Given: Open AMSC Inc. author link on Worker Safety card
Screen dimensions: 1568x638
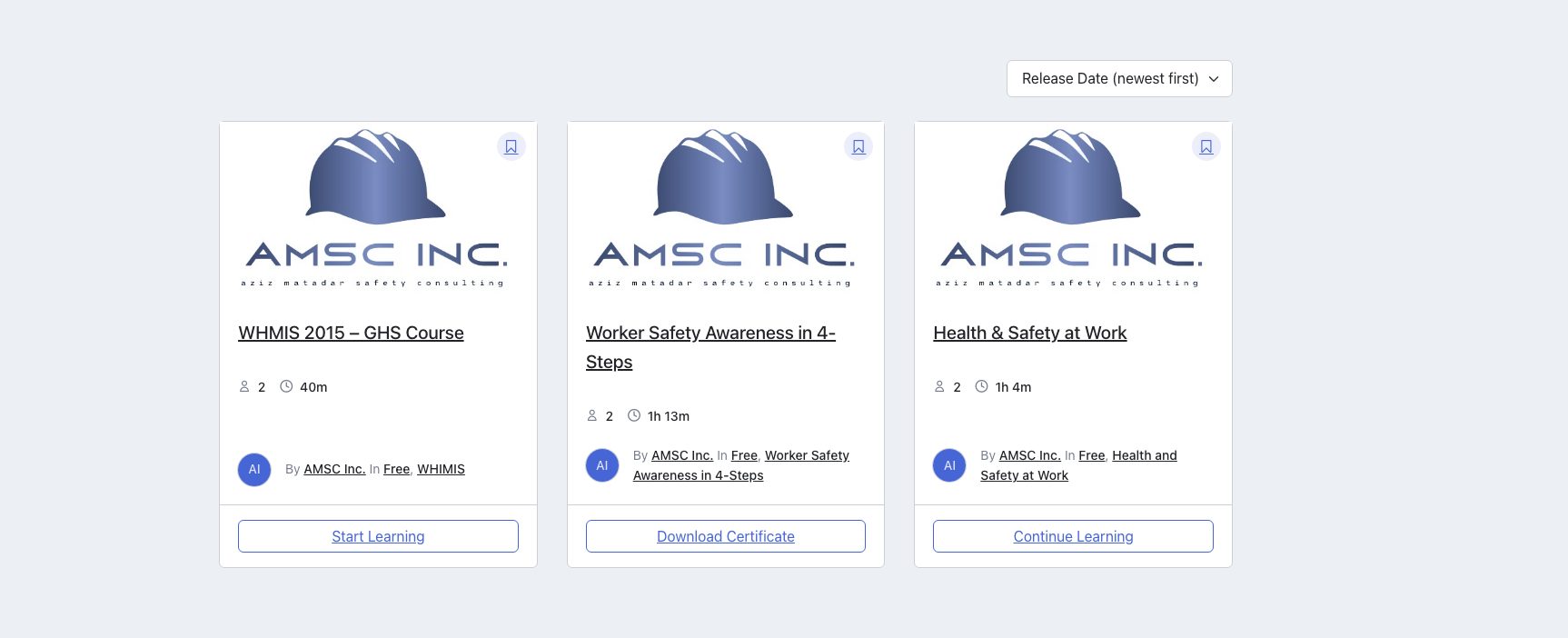Looking at the screenshot, I should click(682, 455).
